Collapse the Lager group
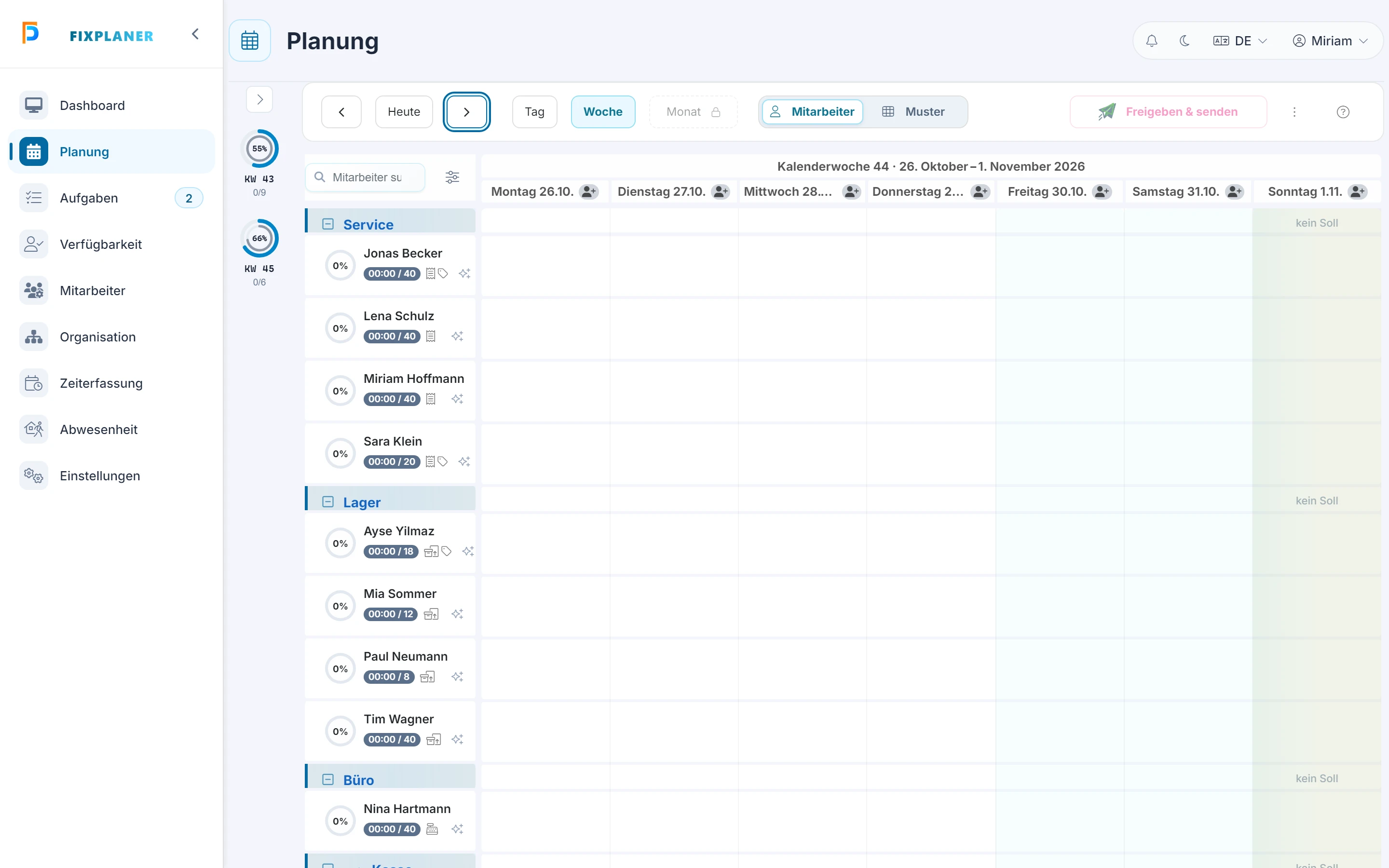This screenshot has height=868, width=1389. pos(328,502)
